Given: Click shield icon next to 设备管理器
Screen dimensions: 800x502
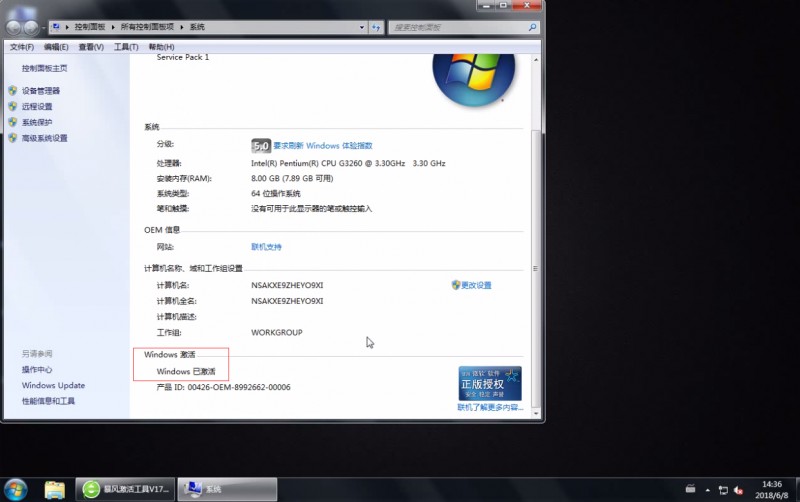Looking at the screenshot, I should click(x=13, y=90).
